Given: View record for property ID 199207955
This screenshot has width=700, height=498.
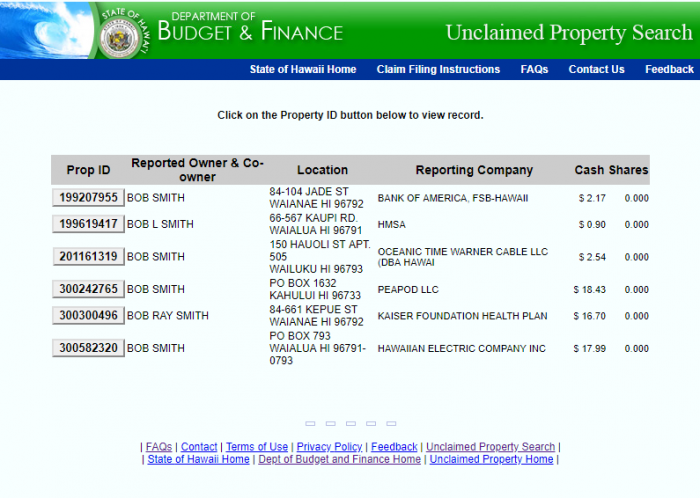Looking at the screenshot, I should click(x=88, y=197).
